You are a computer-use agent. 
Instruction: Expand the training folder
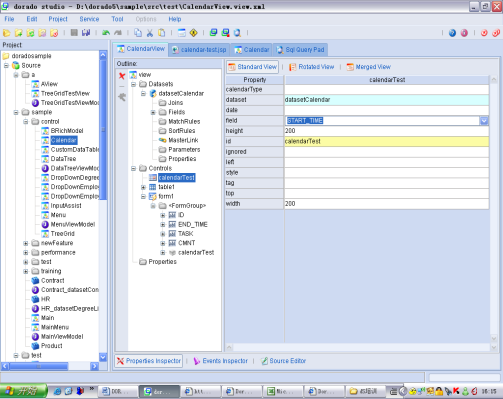pos(26,271)
